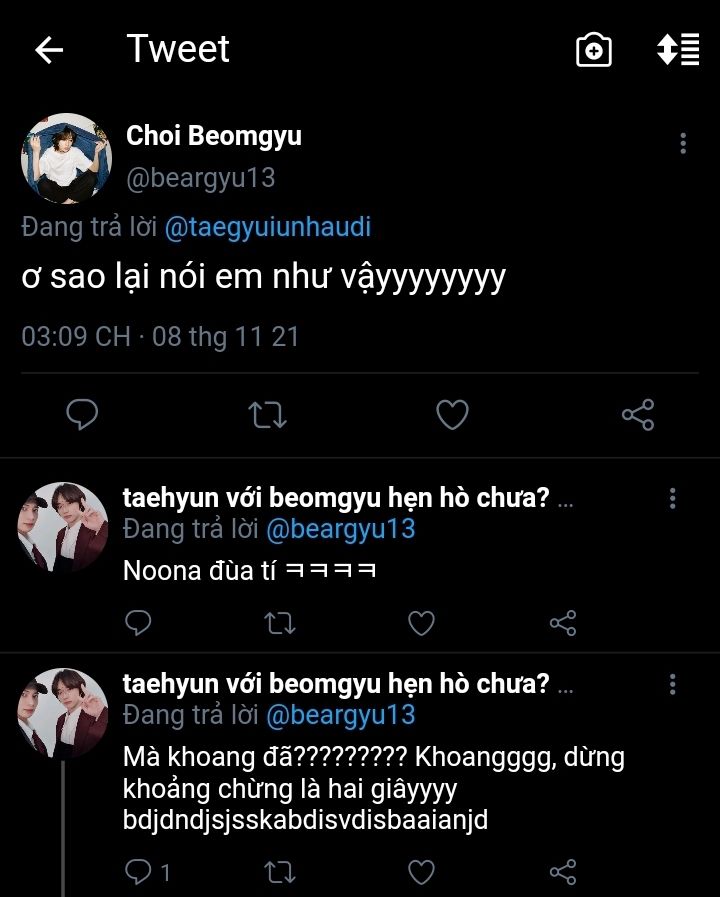Go back using the arrow icon
This screenshot has width=720, height=897.
click(49, 51)
